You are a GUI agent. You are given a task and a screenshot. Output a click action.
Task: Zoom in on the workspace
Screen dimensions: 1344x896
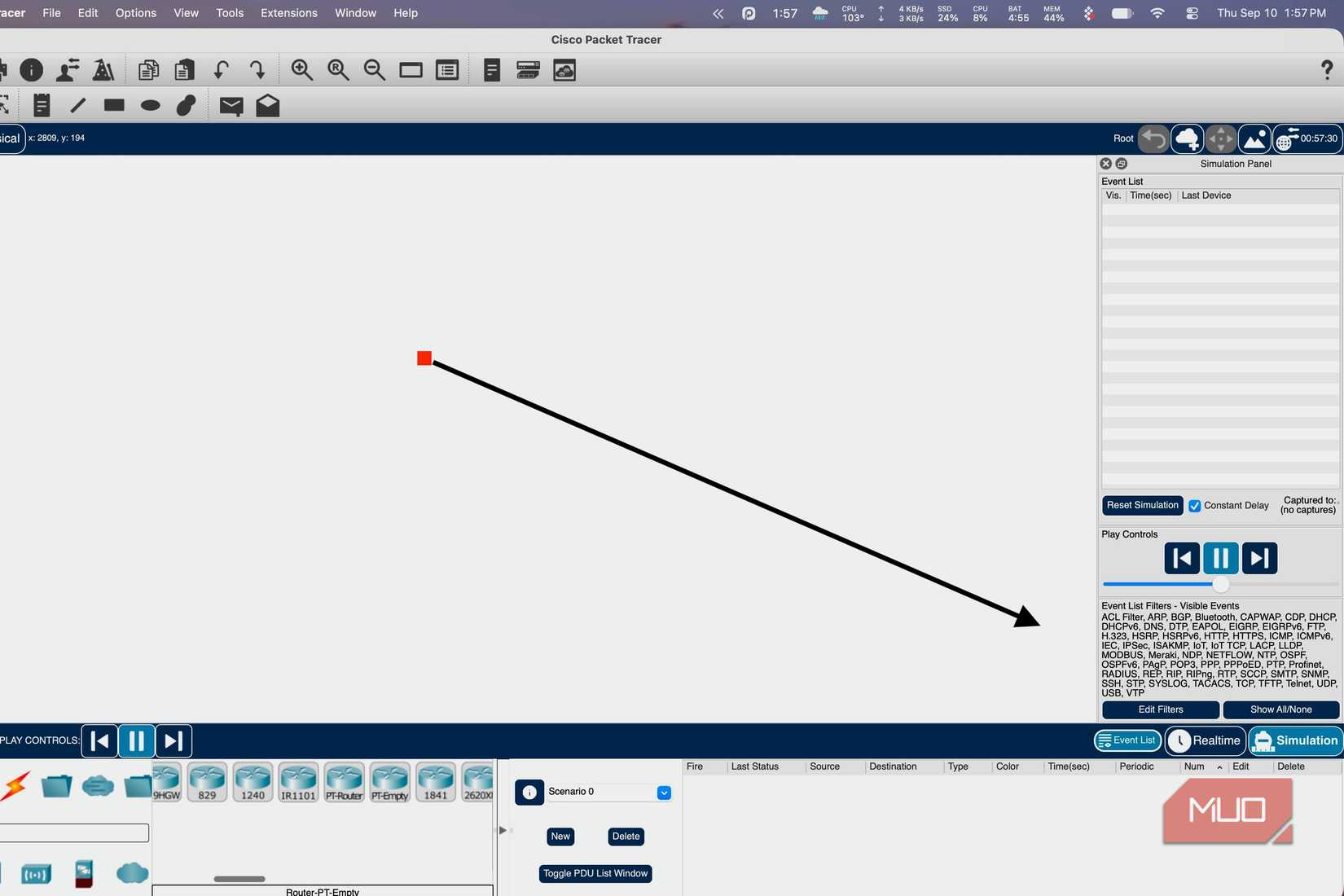pyautogui.click(x=302, y=70)
